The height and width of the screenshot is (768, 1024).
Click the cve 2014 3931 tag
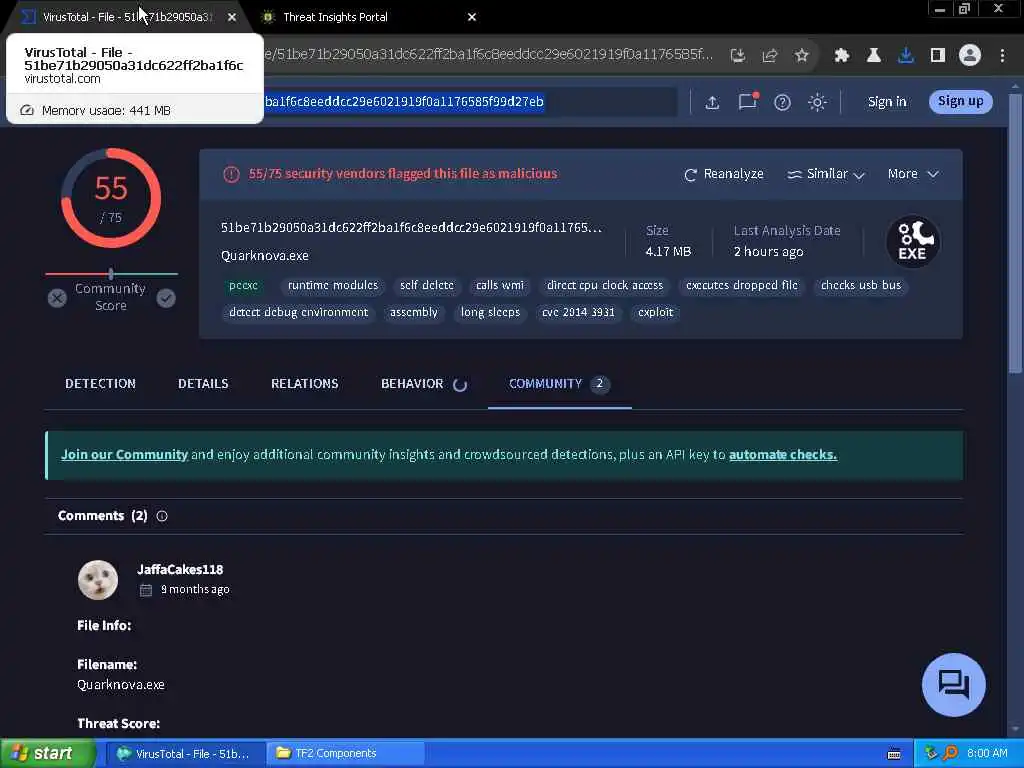(x=578, y=312)
